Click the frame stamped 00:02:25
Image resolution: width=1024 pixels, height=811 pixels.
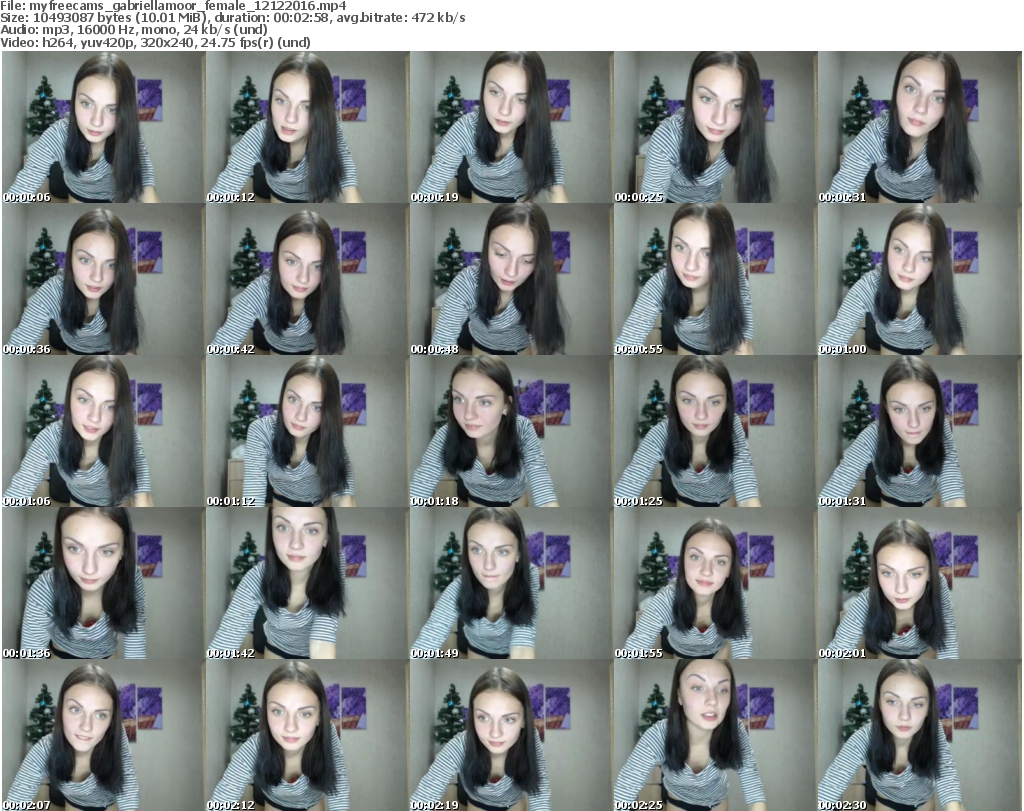715,736
